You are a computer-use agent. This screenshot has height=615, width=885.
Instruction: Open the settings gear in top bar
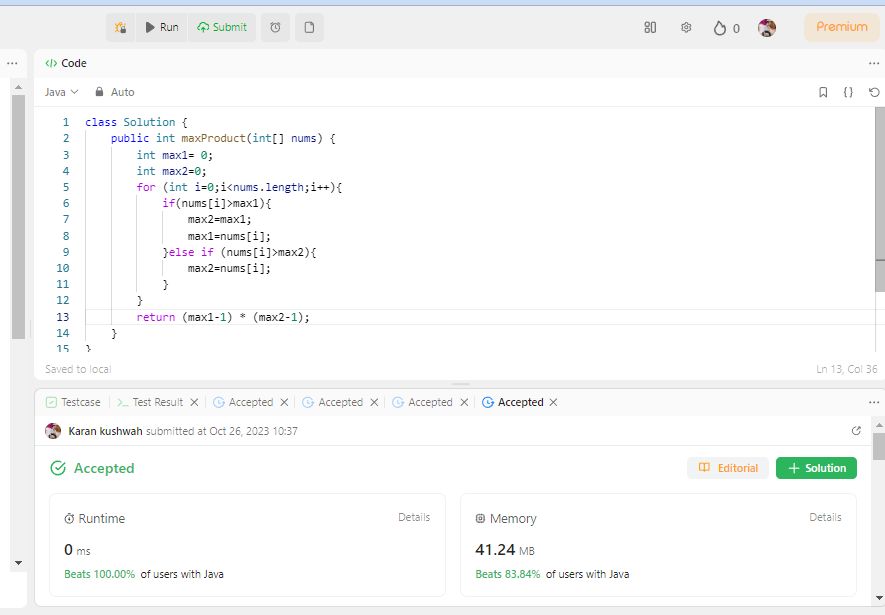tap(686, 28)
